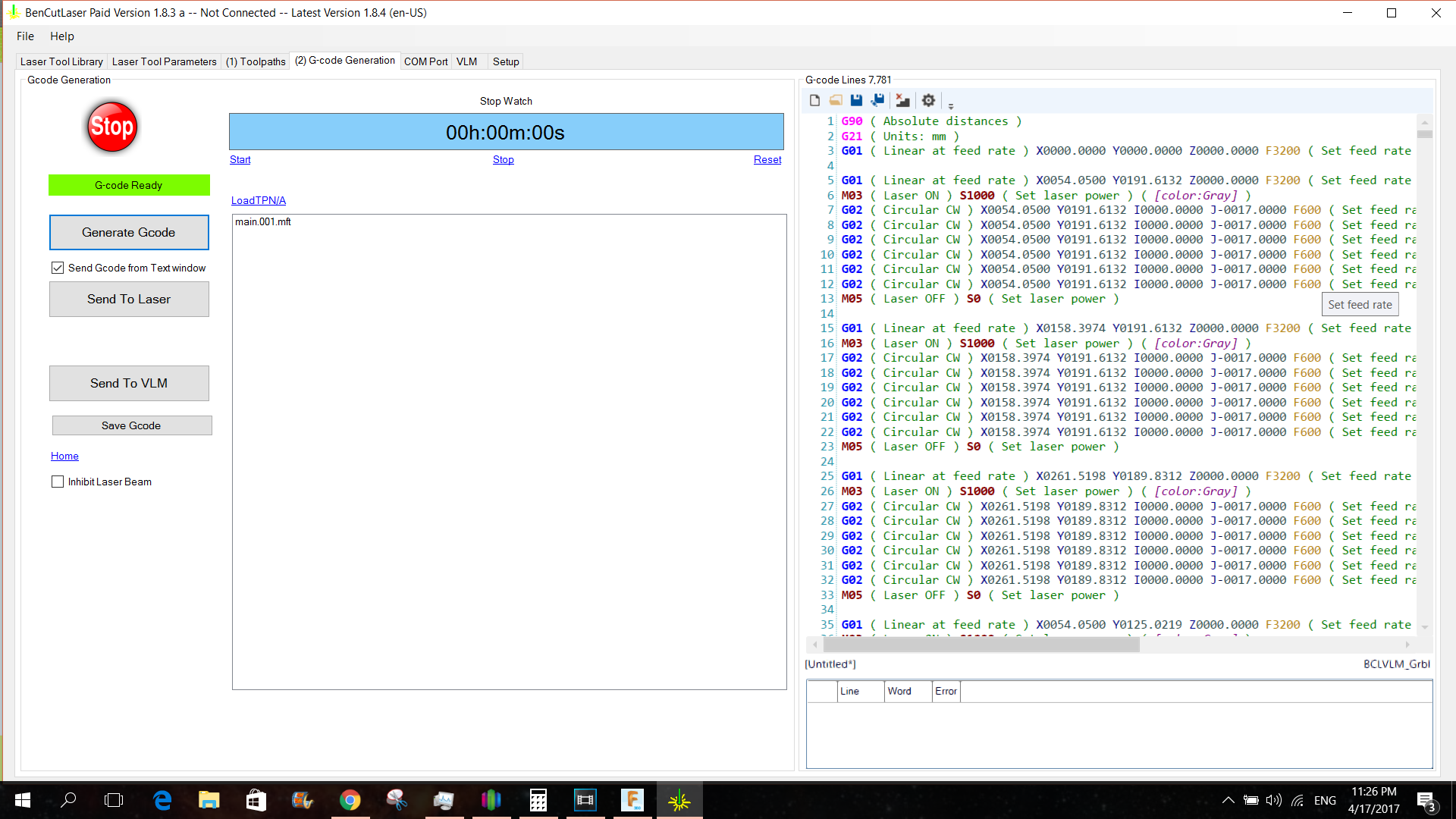Open BenCutLaser app in the taskbar

tap(679, 799)
